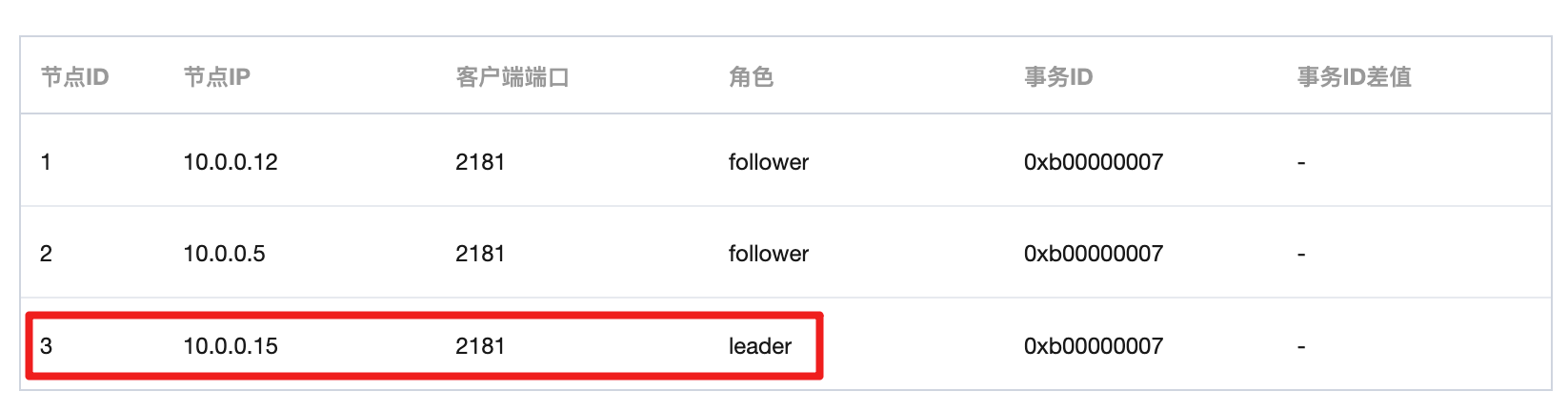Click follower role in node 1 row
Image resolution: width=1568 pixels, height=412 pixels.
(x=769, y=162)
